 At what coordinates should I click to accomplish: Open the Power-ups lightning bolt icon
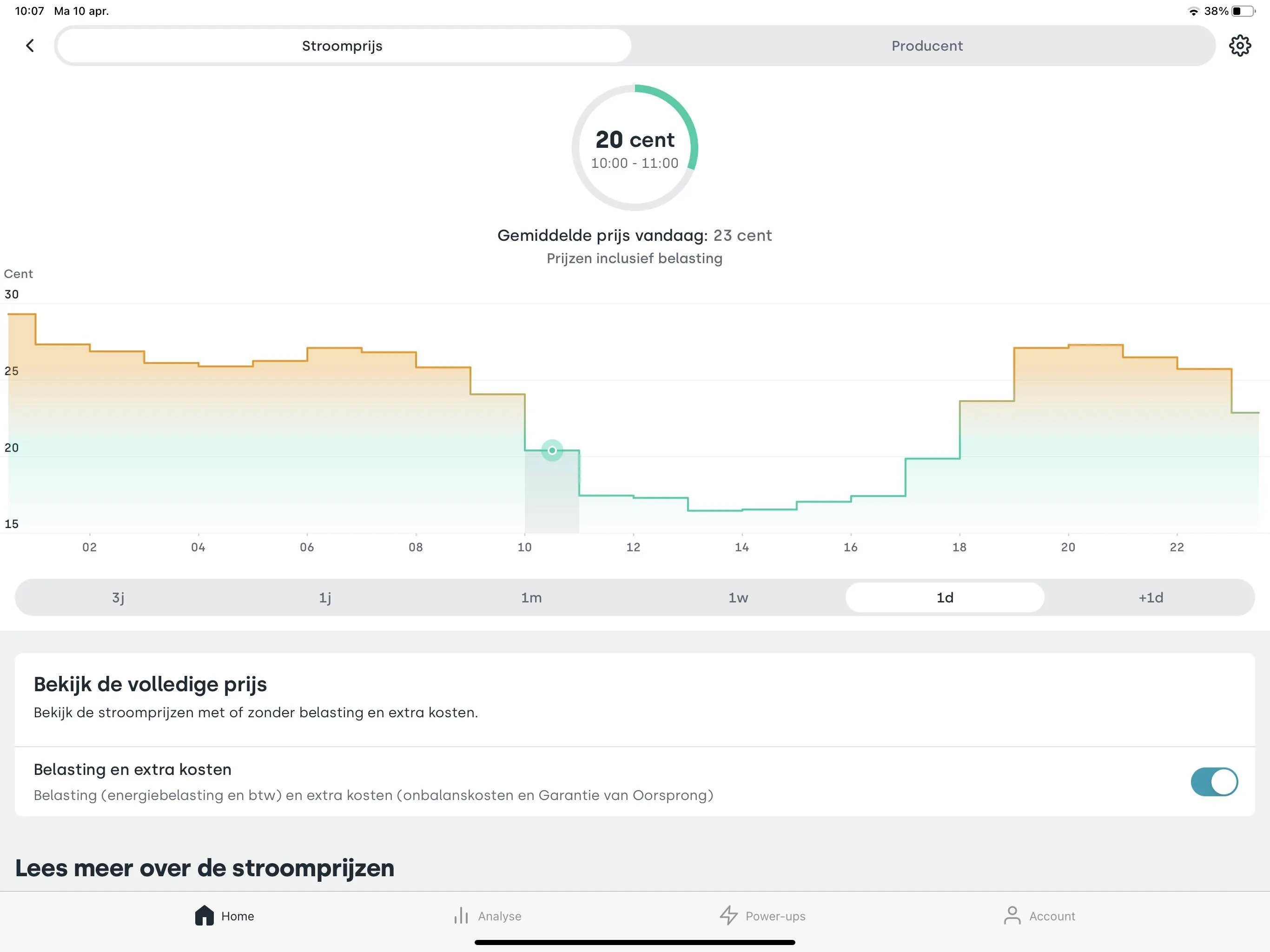(x=728, y=915)
